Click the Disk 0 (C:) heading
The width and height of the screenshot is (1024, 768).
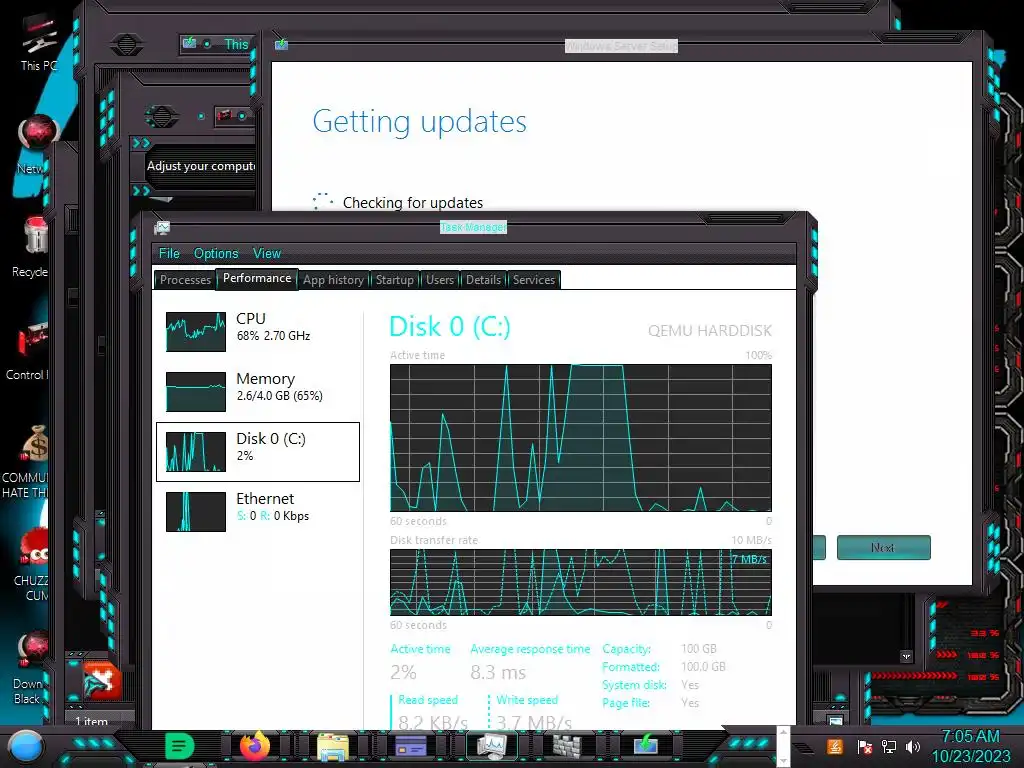pos(449,327)
